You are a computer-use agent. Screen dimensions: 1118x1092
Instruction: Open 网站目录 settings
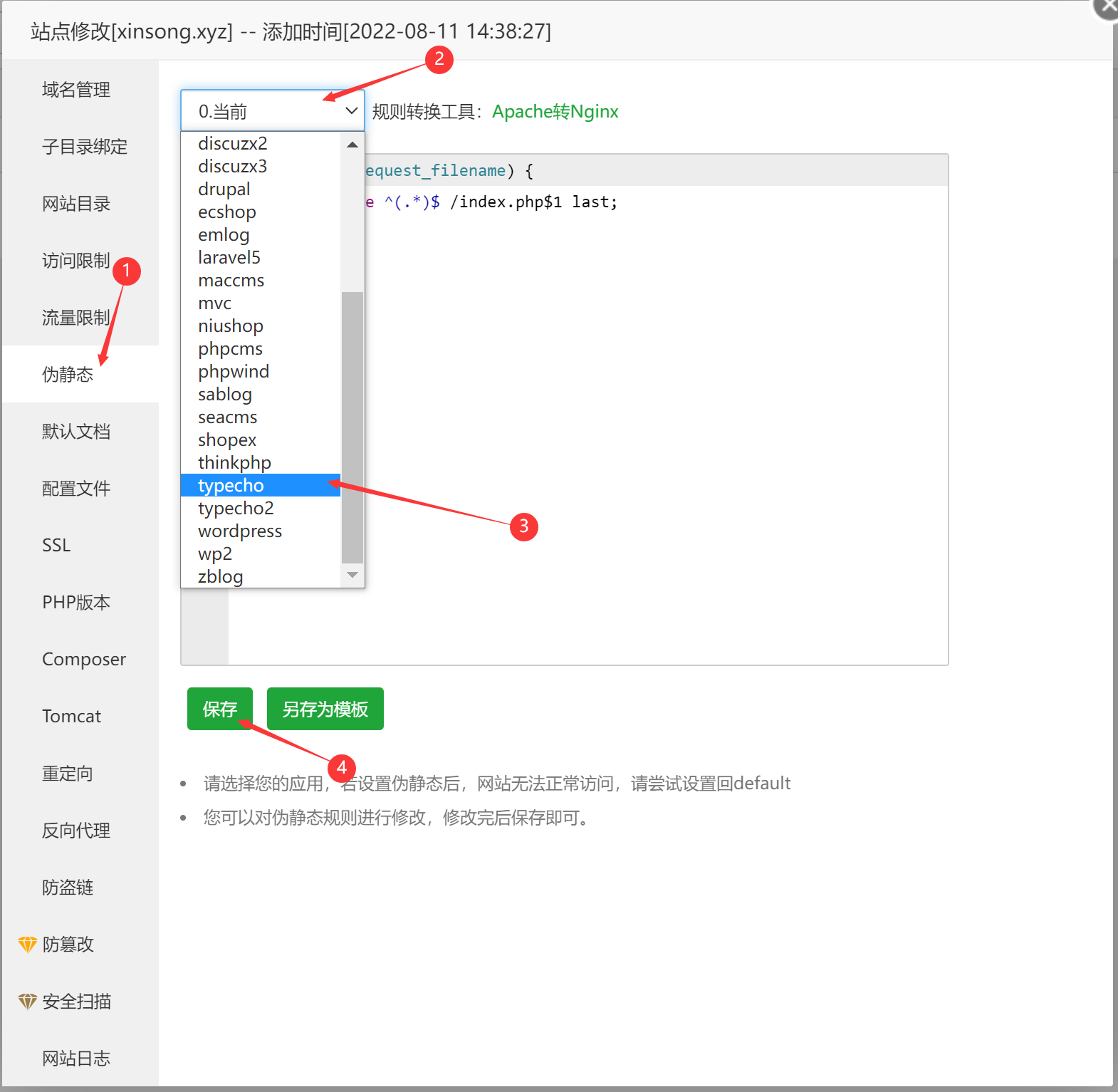point(76,204)
